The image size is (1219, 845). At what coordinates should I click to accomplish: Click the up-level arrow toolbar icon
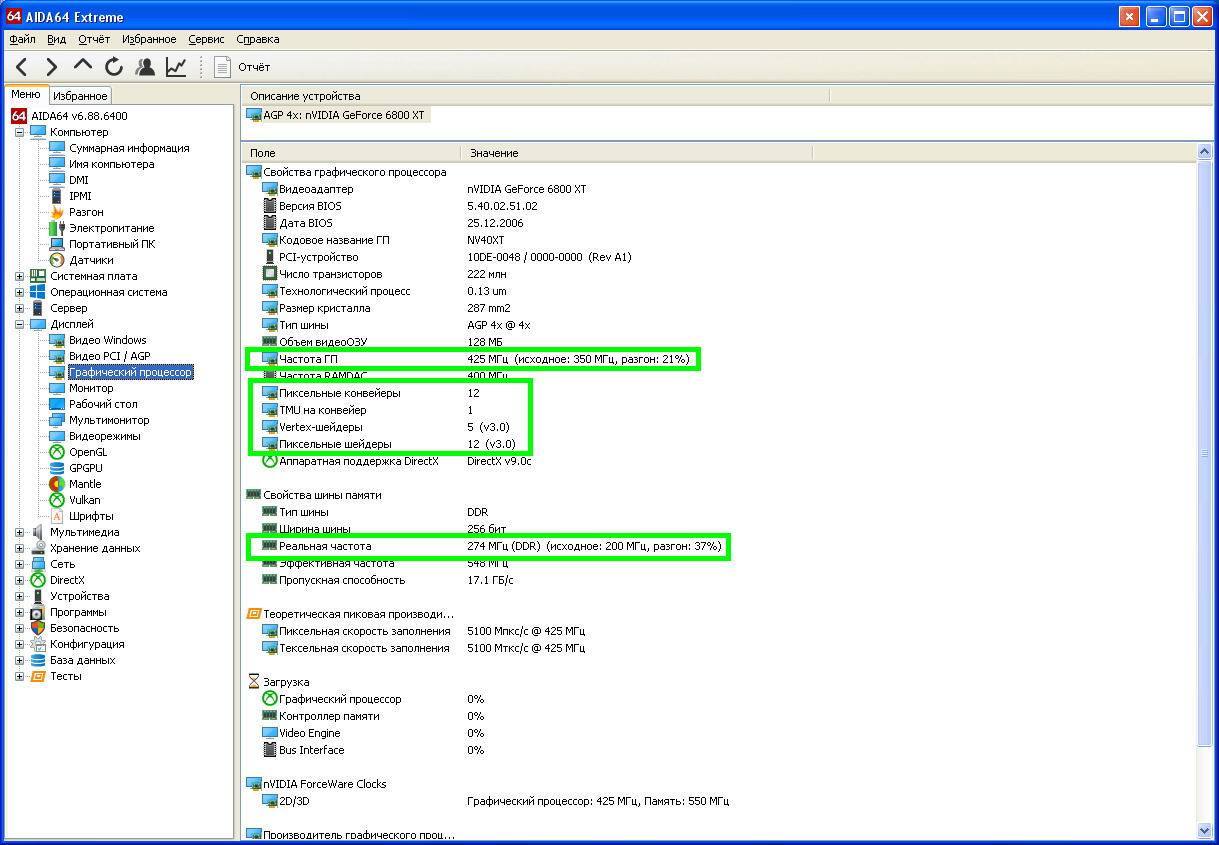click(83, 67)
